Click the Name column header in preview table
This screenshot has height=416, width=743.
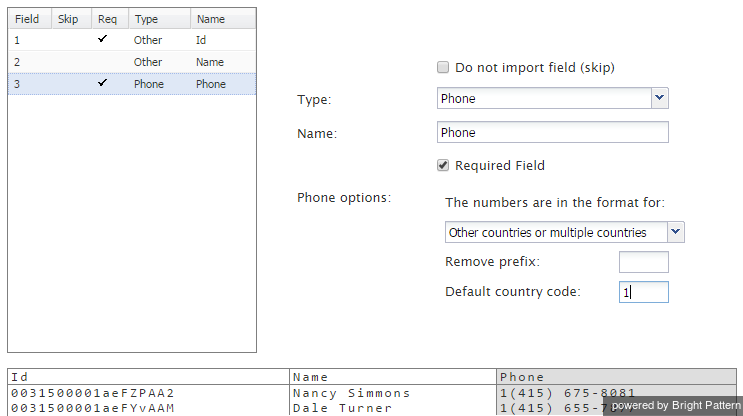pos(393,377)
